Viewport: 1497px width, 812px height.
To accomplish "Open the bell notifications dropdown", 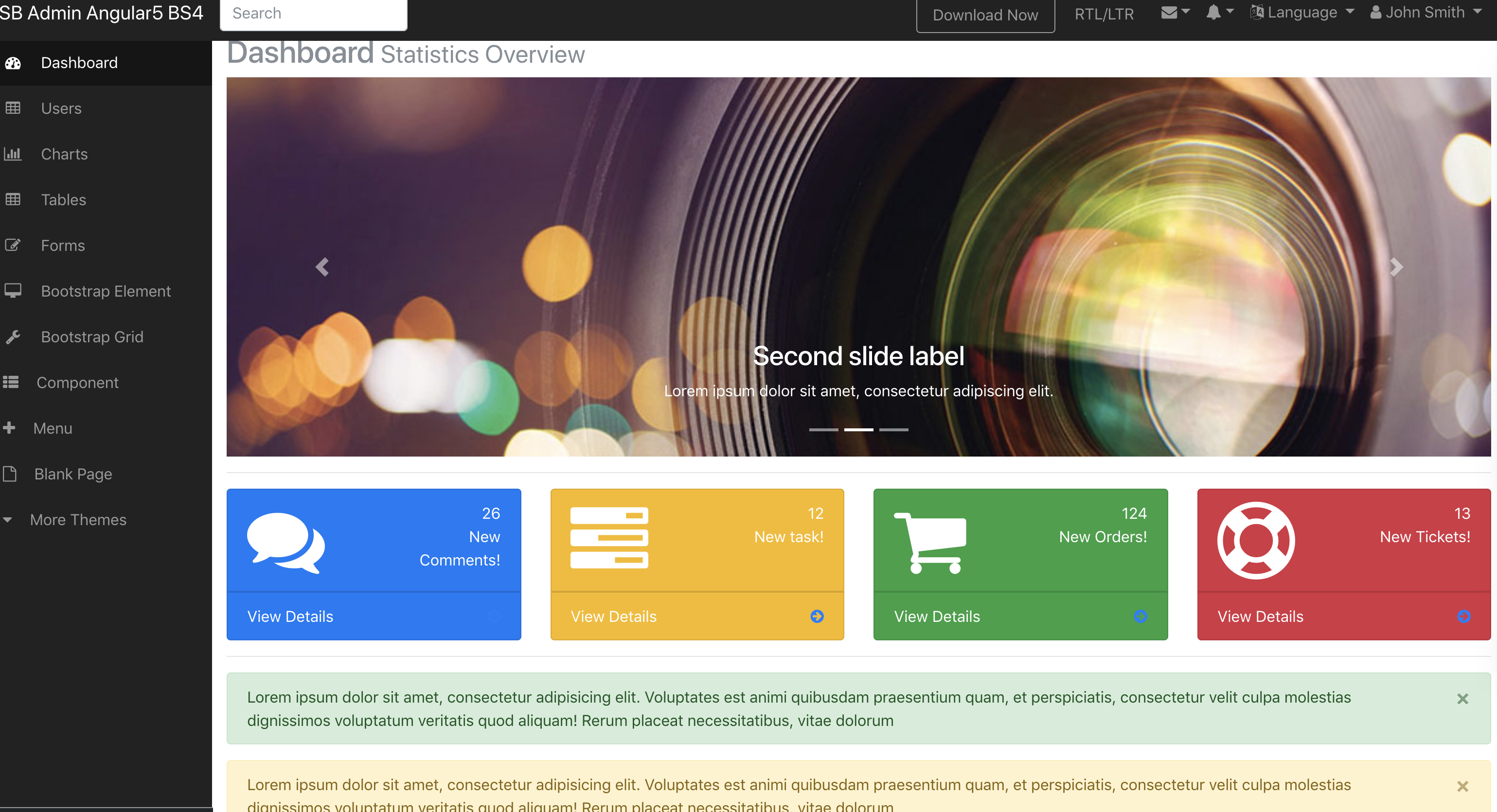I will pos(1219,13).
